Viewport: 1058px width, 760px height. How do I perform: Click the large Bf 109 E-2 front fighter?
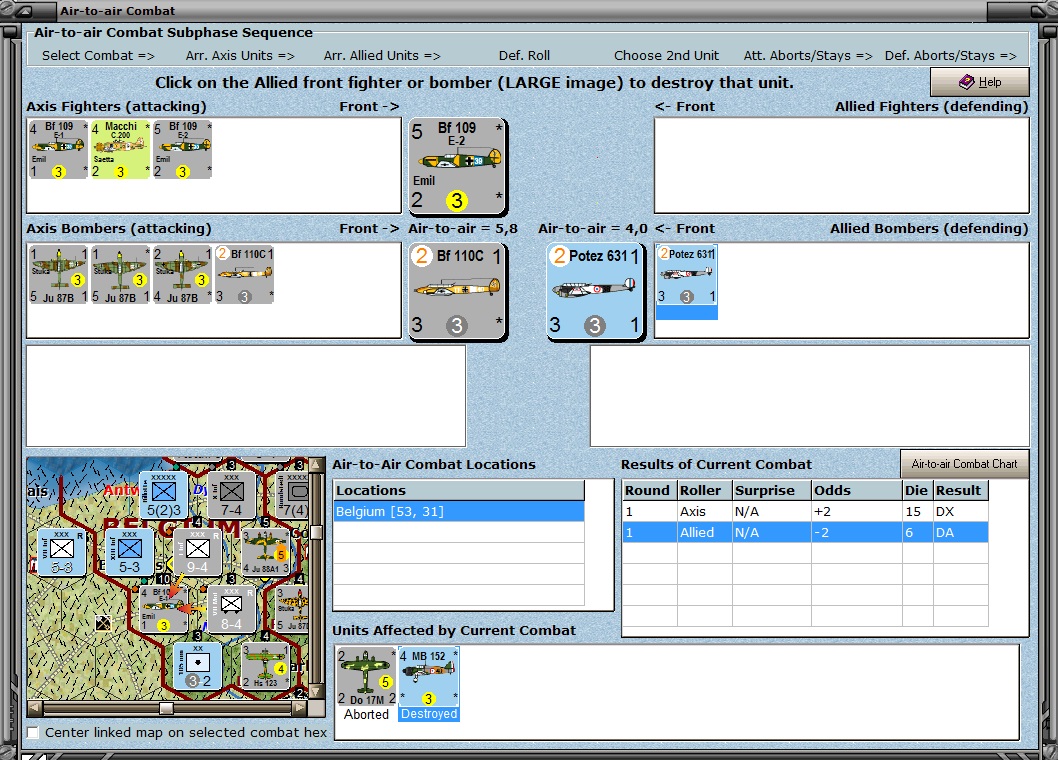click(x=457, y=166)
